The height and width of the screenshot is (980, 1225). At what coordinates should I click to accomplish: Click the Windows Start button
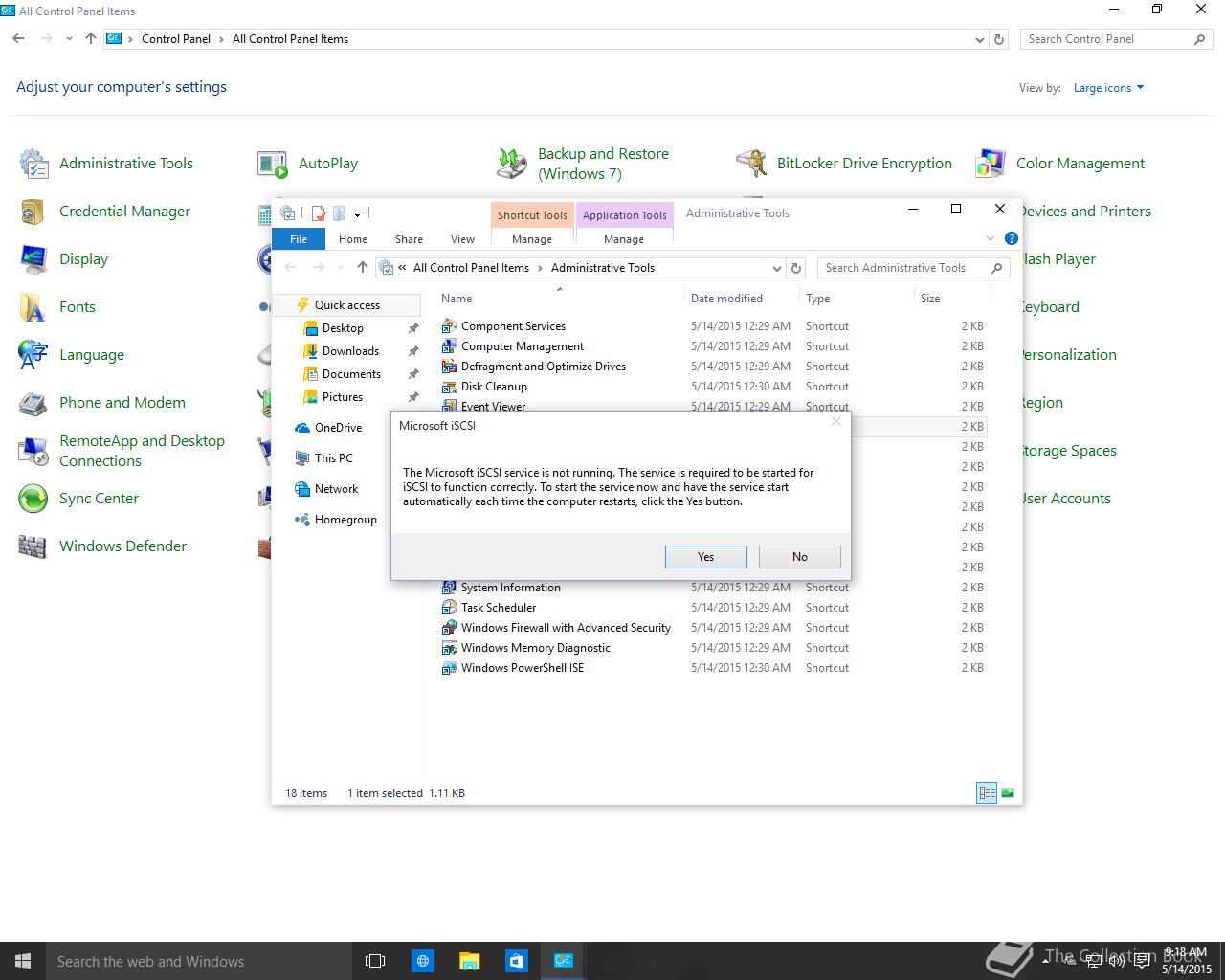pyautogui.click(x=23, y=961)
